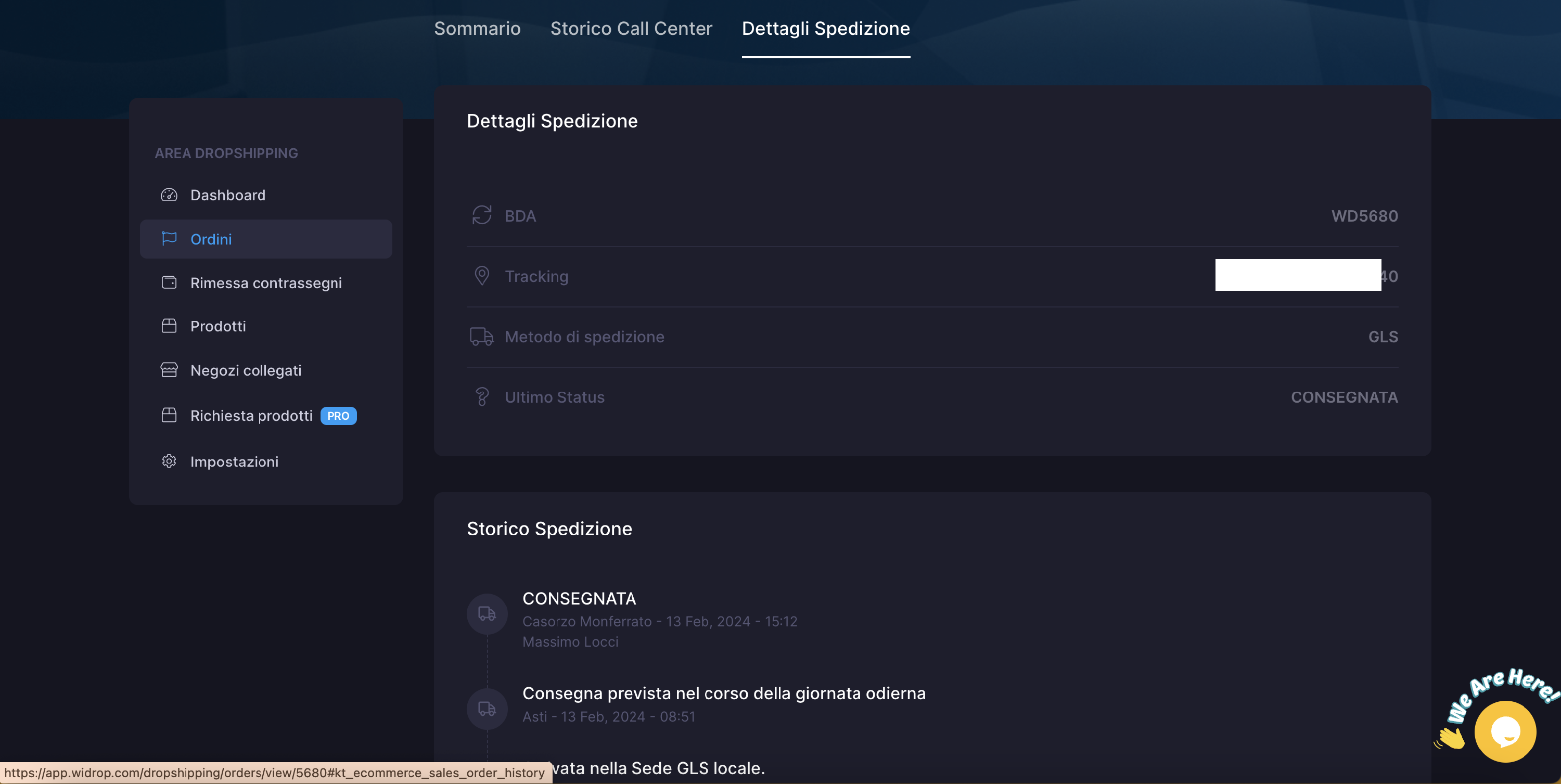Open the Storico Call Center tab

[x=631, y=29]
